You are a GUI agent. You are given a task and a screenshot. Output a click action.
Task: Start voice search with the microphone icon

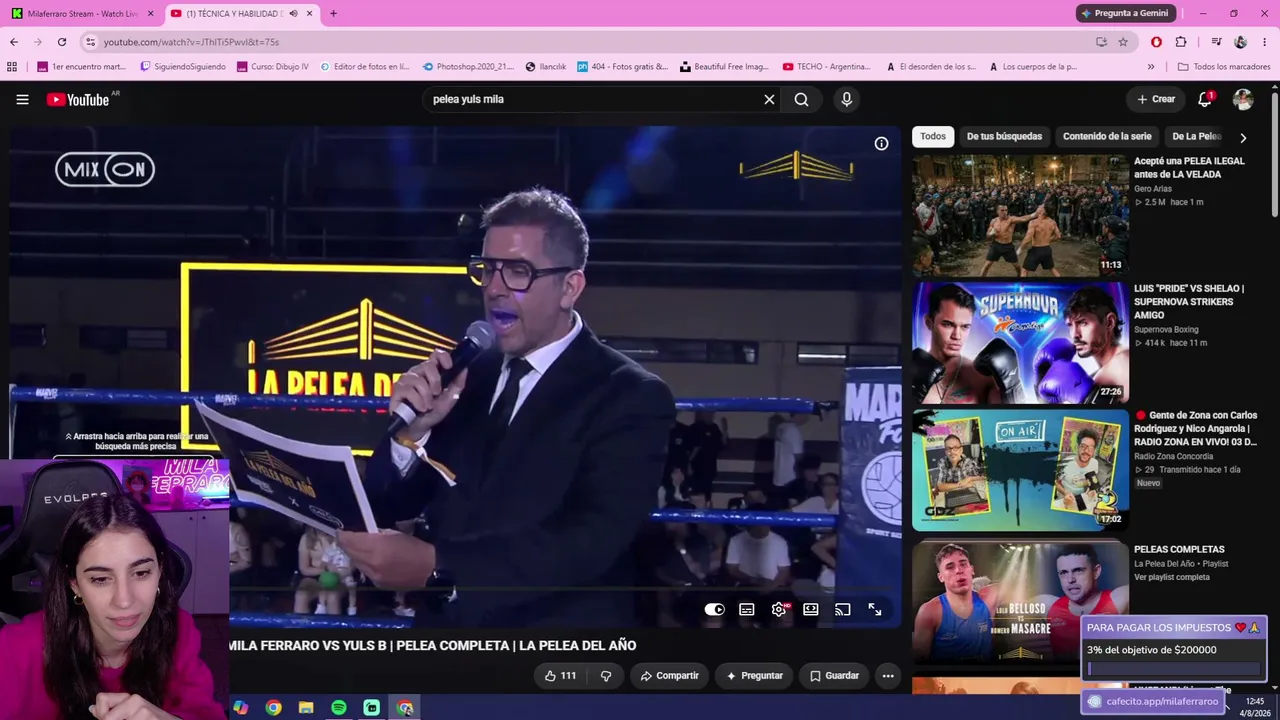pos(846,99)
